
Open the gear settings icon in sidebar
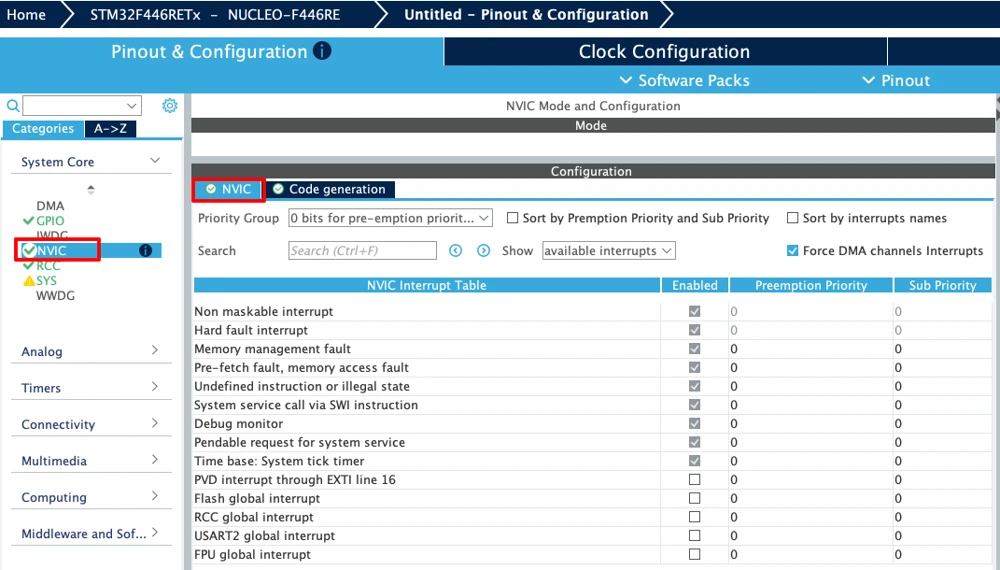pos(170,105)
